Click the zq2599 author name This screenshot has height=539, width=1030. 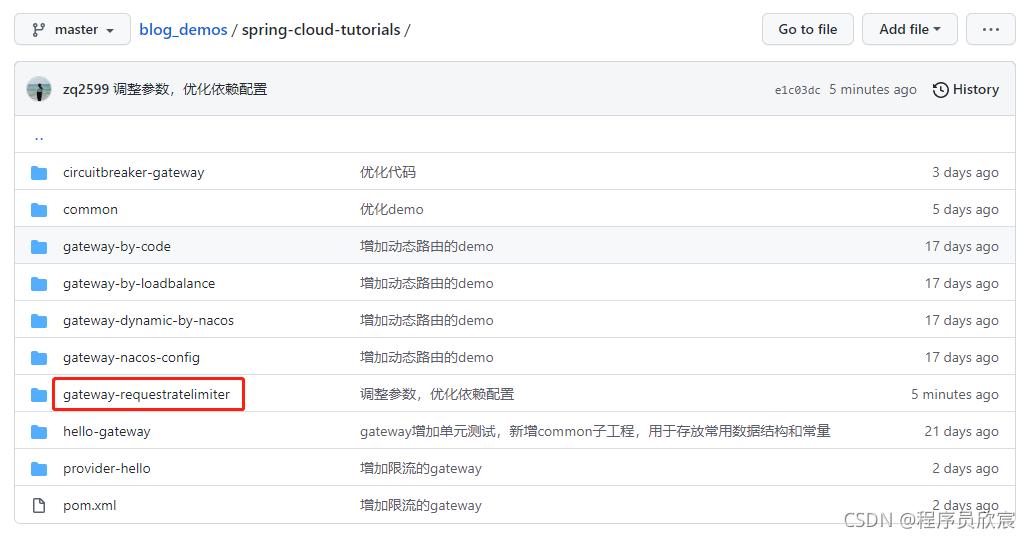(86, 89)
